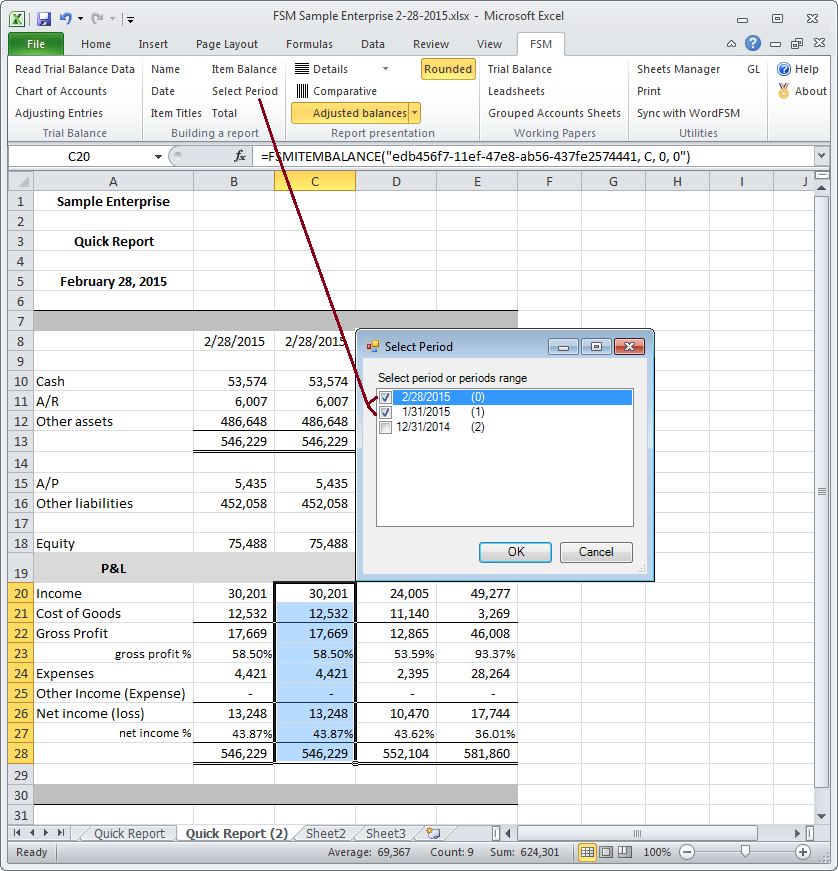Open the Name Box dropdown
Screen dimensions: 838x871
pyautogui.click(x=158, y=157)
